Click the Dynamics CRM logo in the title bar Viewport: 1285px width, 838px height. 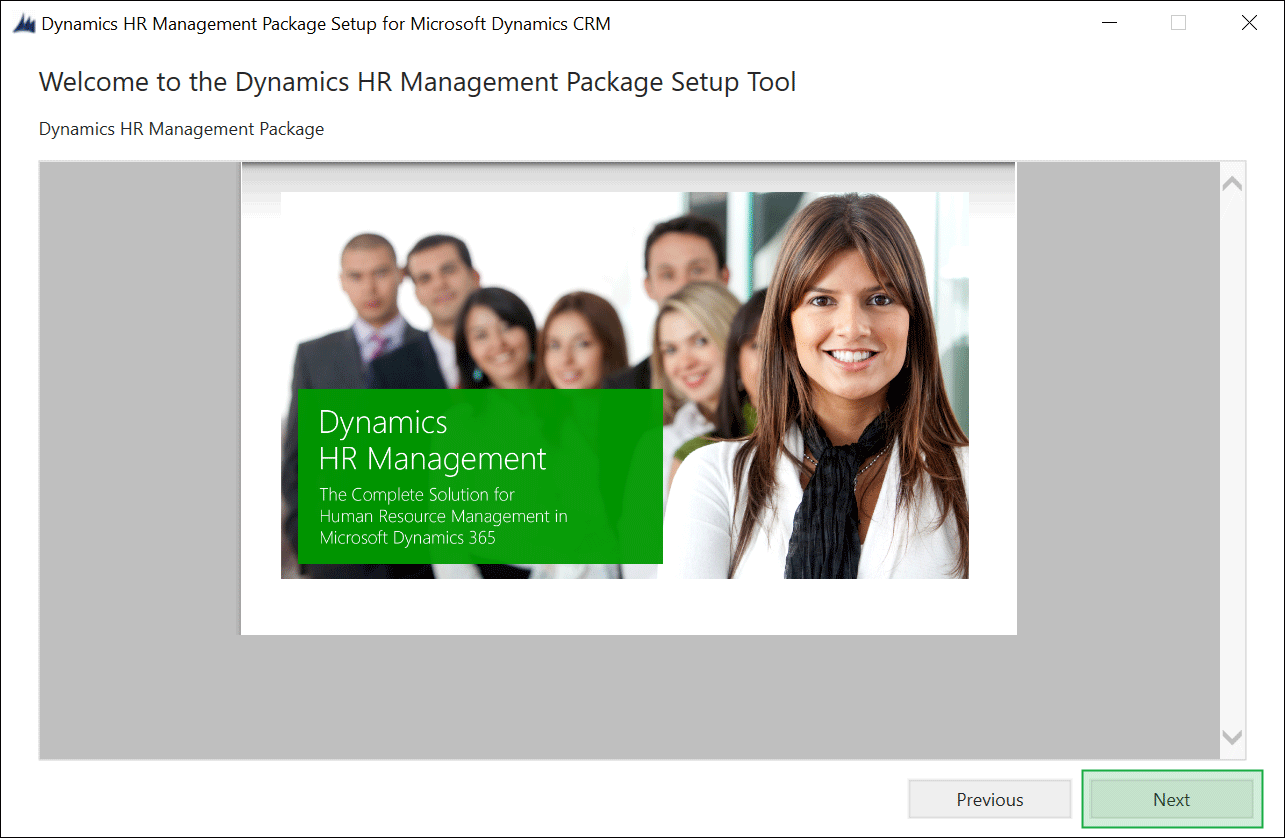(x=22, y=22)
